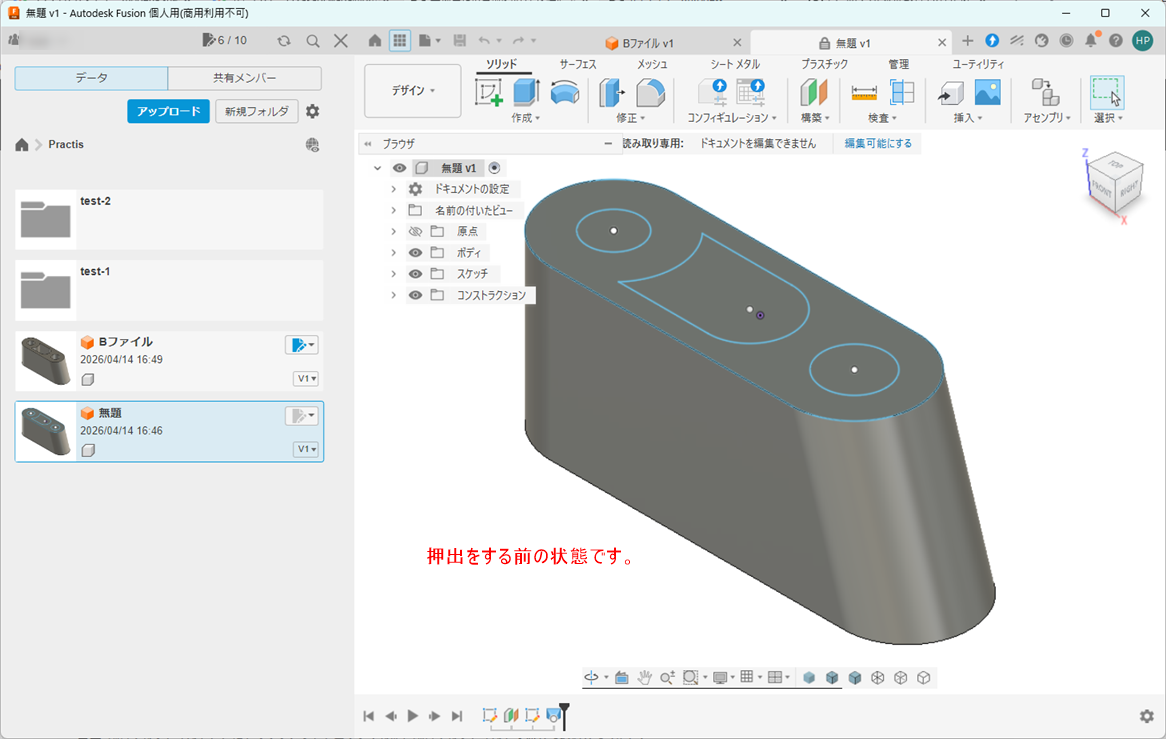Go to Home tab icon
1166x739 pixels.
[375, 41]
